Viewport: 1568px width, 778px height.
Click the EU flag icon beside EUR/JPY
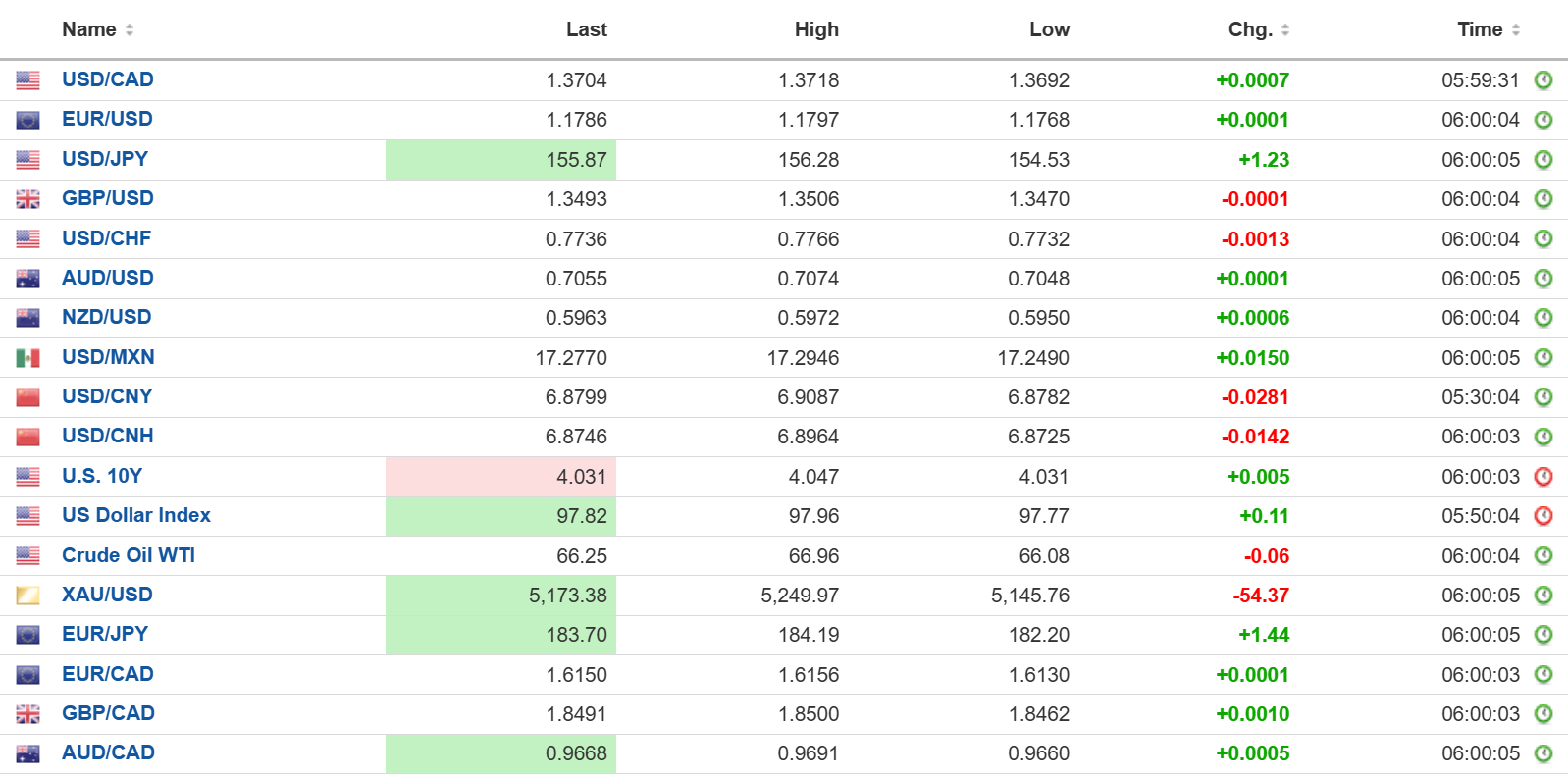[27, 635]
